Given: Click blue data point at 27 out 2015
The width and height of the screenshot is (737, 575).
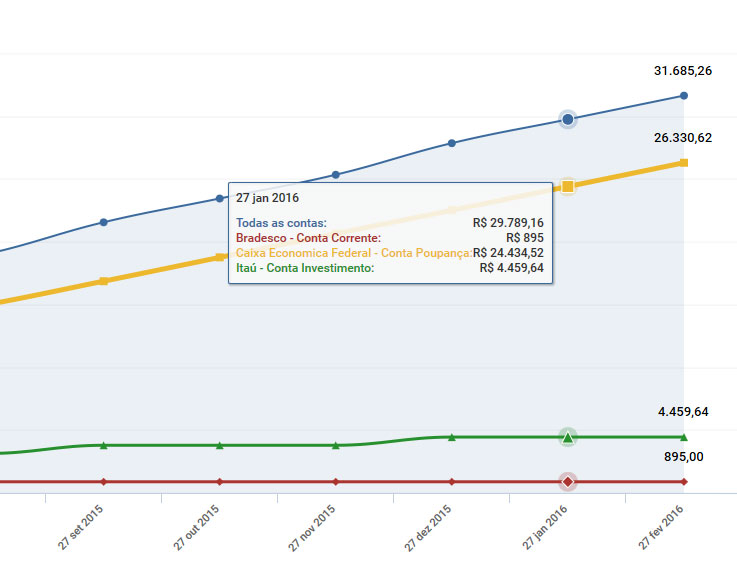Looking at the screenshot, I should click(x=220, y=198).
